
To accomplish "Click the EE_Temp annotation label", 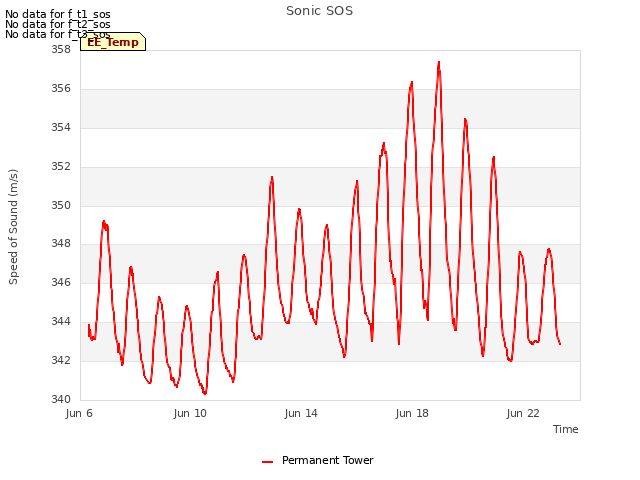I will tap(113, 42).
